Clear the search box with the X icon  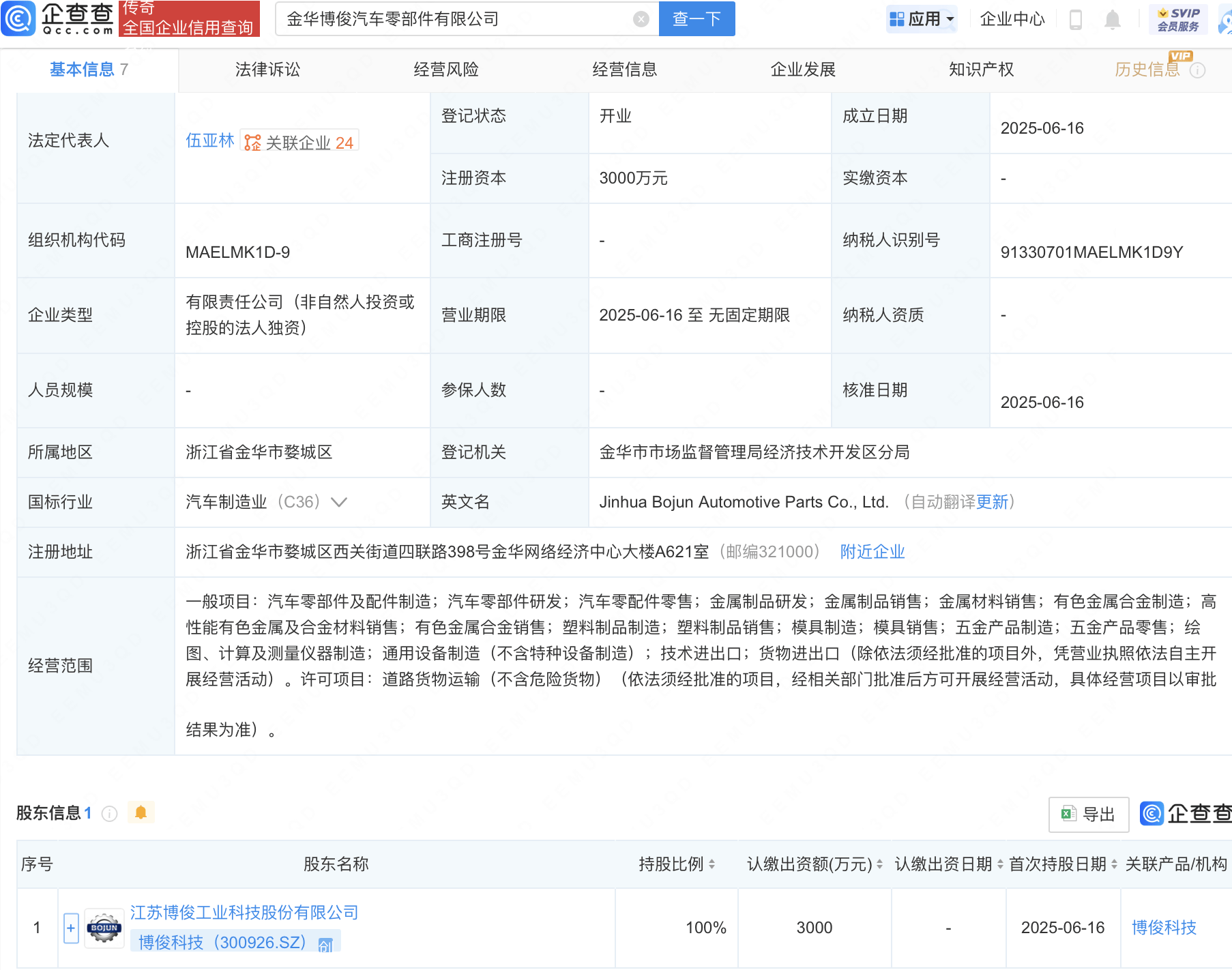641,19
